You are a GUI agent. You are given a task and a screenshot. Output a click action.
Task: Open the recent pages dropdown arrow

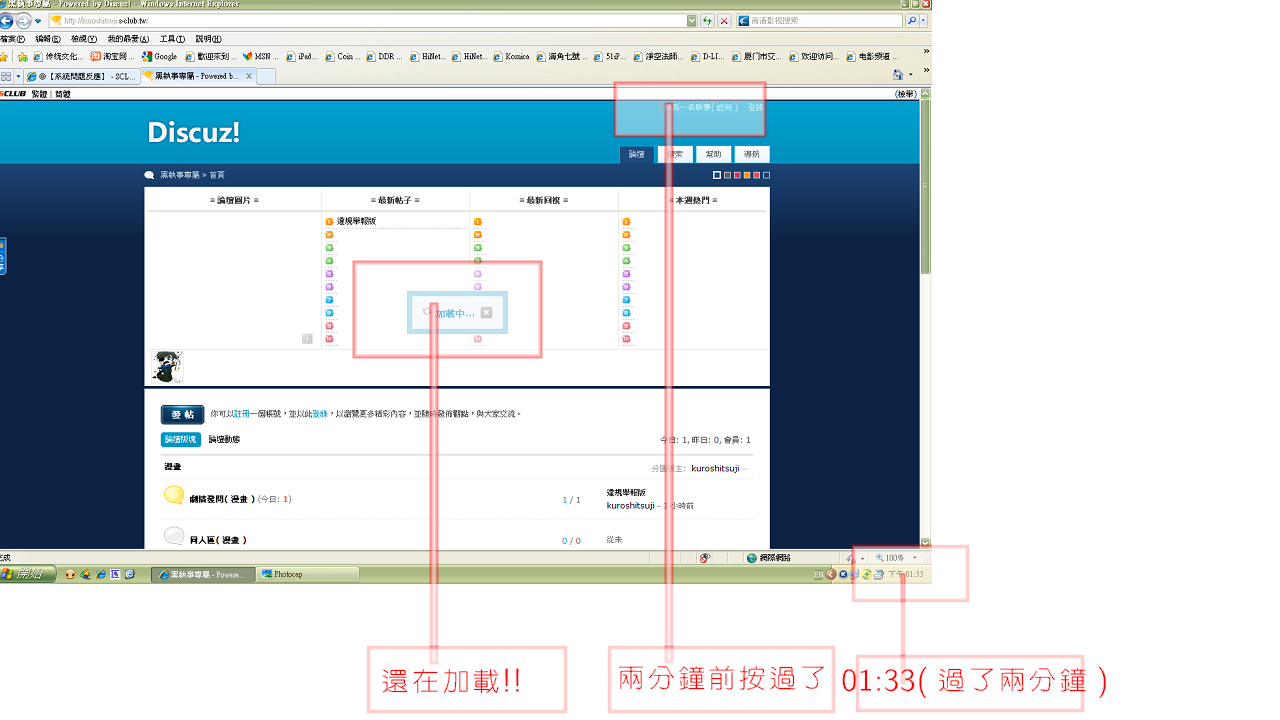coord(38,21)
